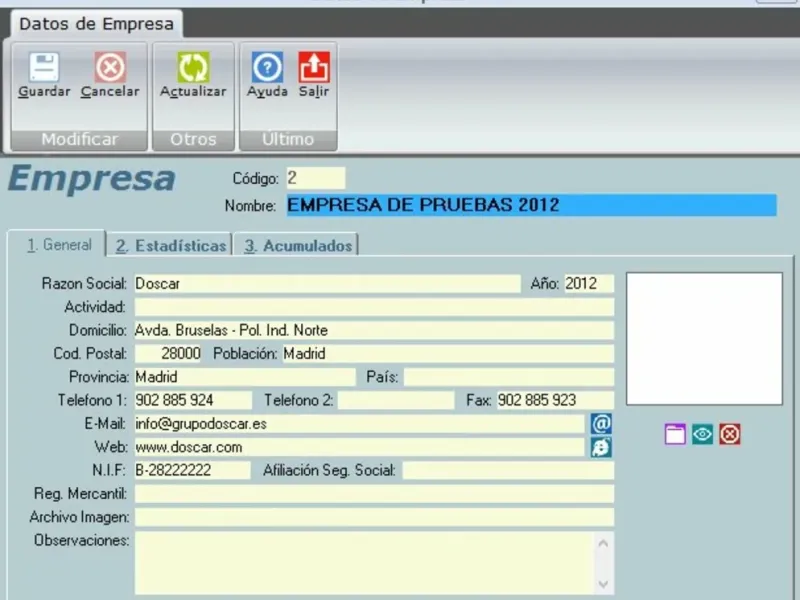The image size is (800, 600).
Task: Click the company image preview box
Action: [x=704, y=339]
